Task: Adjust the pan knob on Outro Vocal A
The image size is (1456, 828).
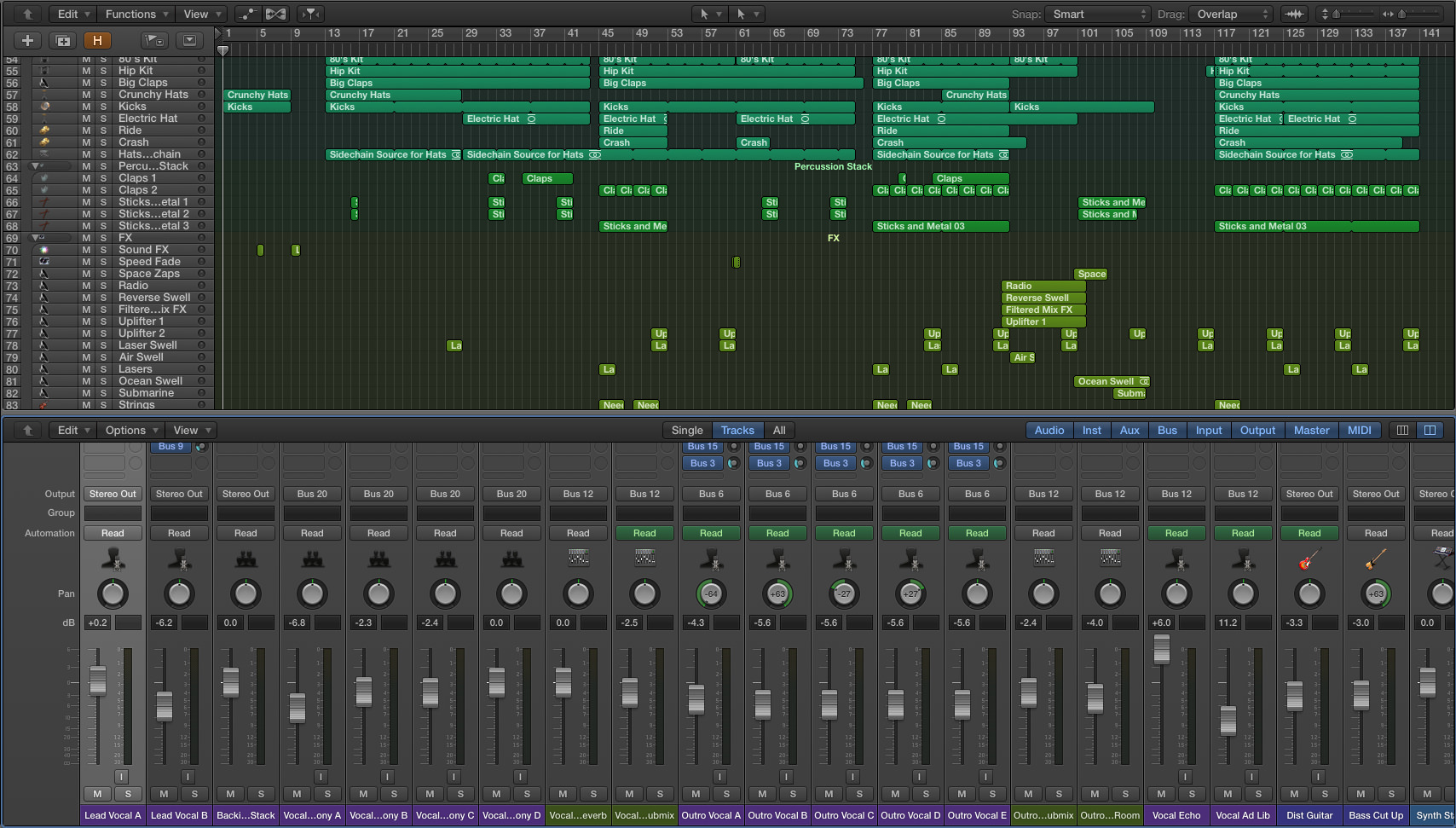Action: (x=711, y=594)
